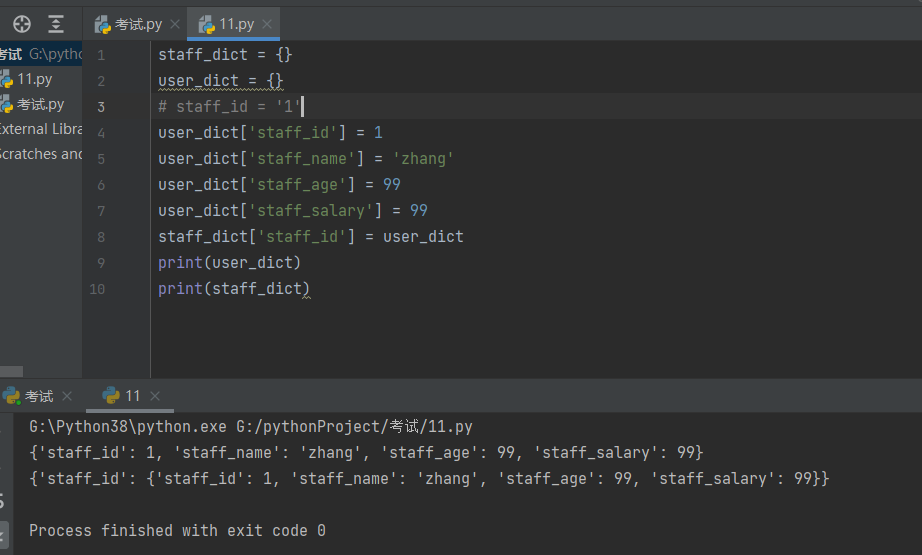This screenshot has height=555, width=922.
Task: Click the locate/select opened file target icon
Action: point(22,24)
